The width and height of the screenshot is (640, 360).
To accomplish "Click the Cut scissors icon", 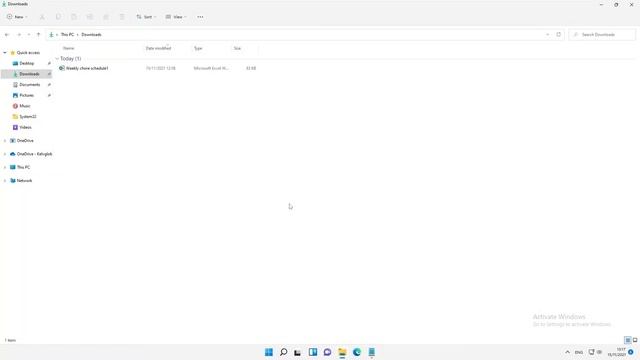I will (x=42, y=17).
